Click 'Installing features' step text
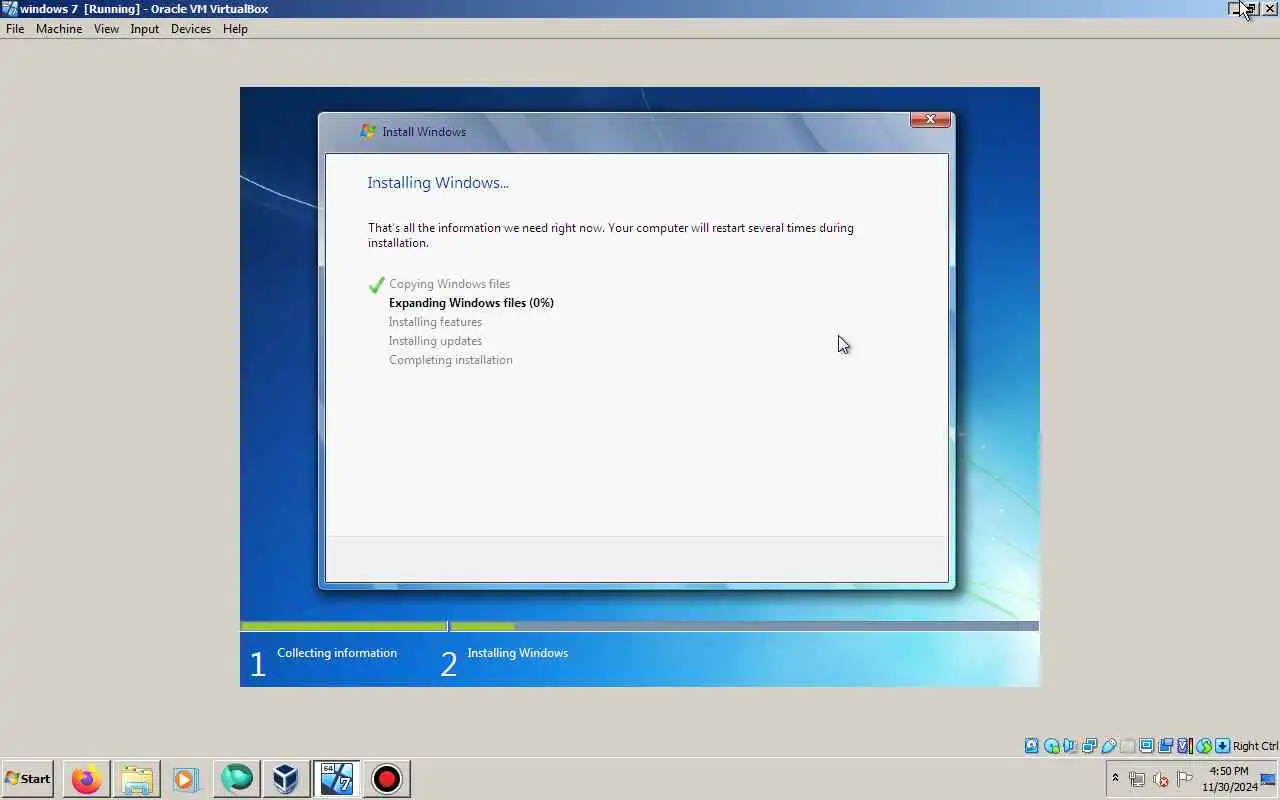 (435, 322)
